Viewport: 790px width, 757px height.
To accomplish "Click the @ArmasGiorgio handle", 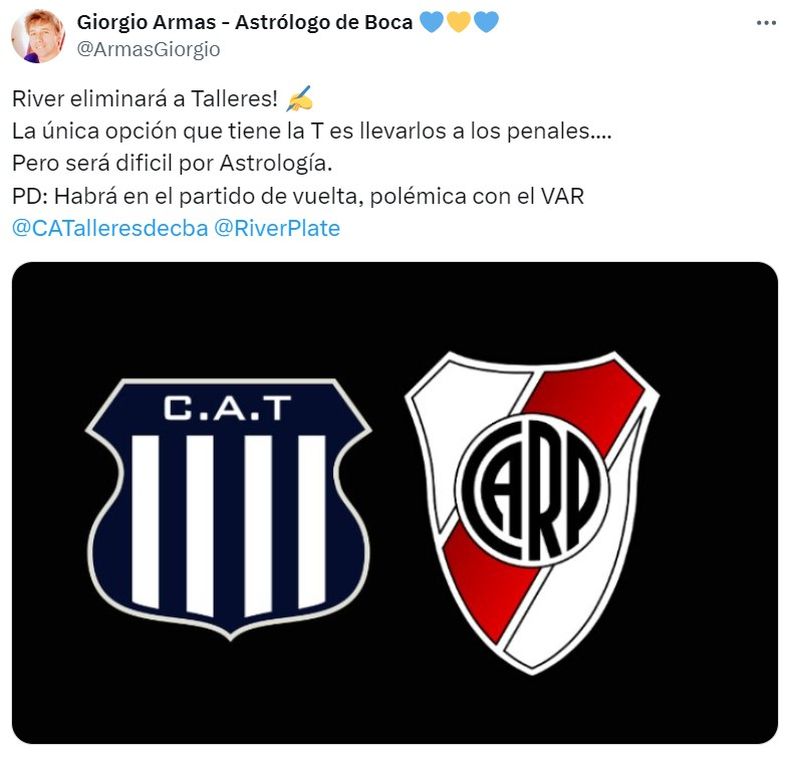I will tap(149, 49).
